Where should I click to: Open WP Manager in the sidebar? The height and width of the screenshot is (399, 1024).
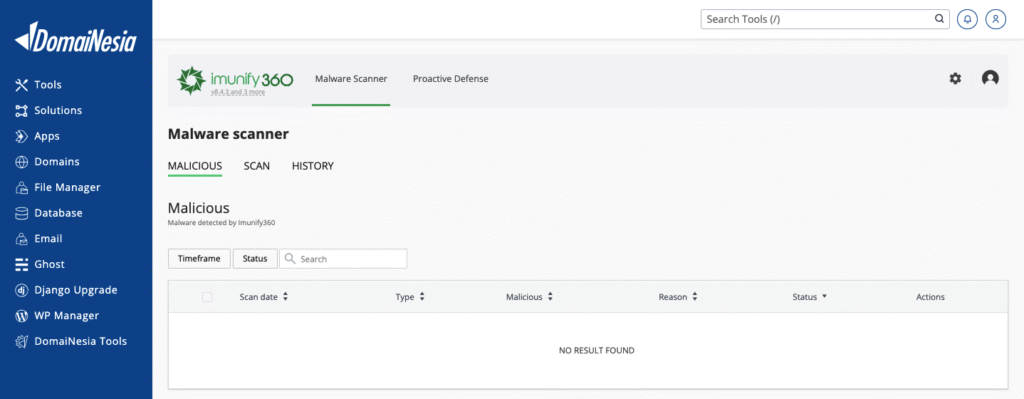(x=67, y=315)
